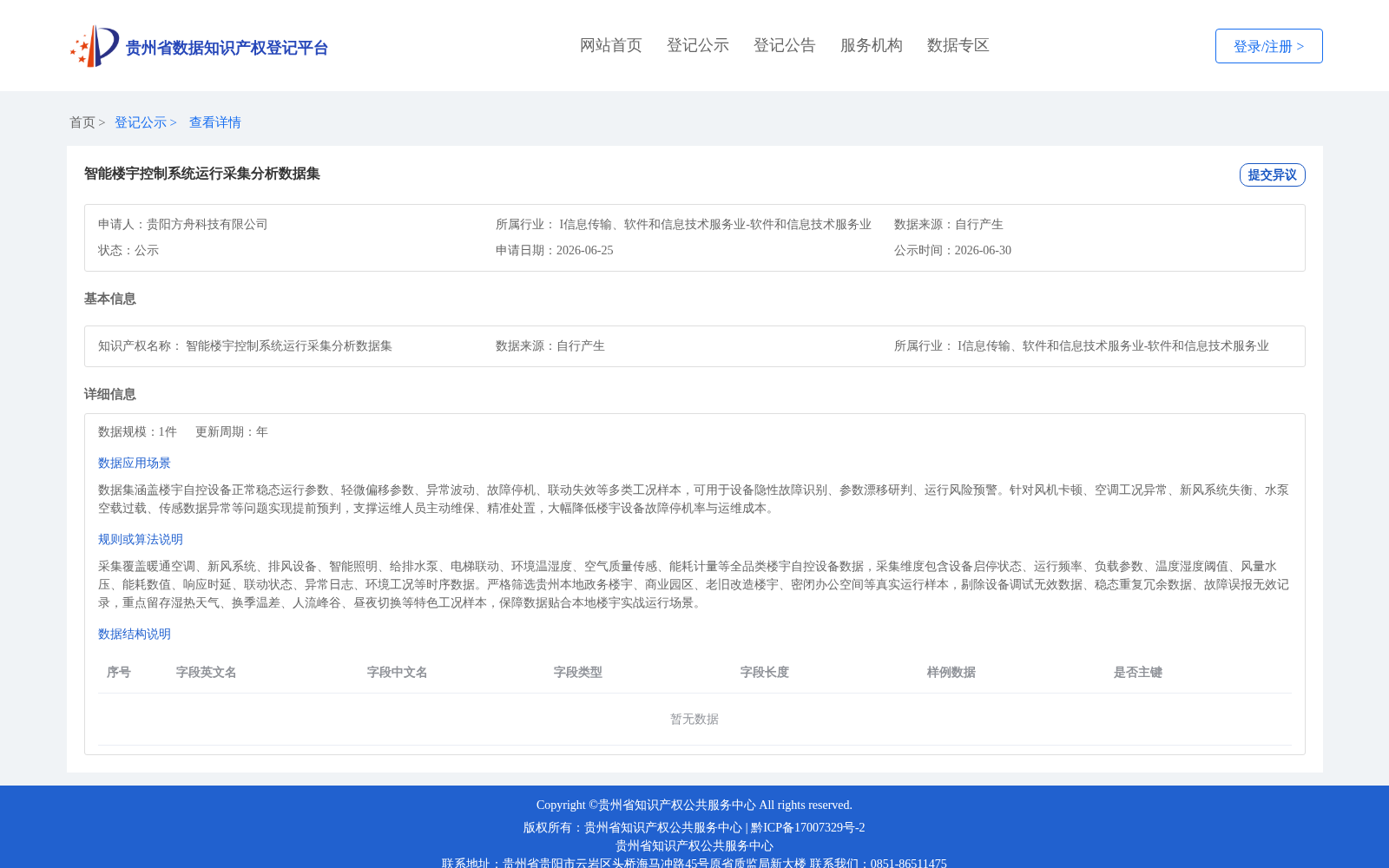Screen dimensions: 1389x868
Task: Click the 数据结构说明 subheading
Action: pos(135,634)
